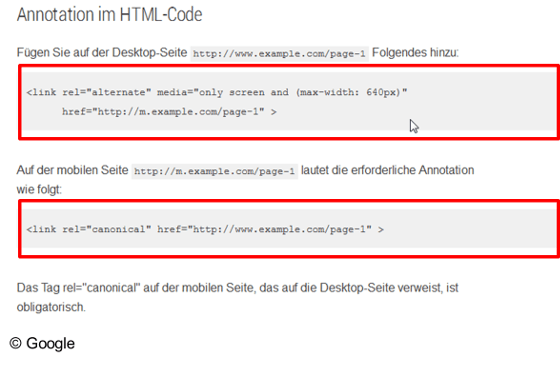Click the text 'lautet die erforderliche Annotation'
The width and height of the screenshot is (560, 367).
click(x=388, y=170)
